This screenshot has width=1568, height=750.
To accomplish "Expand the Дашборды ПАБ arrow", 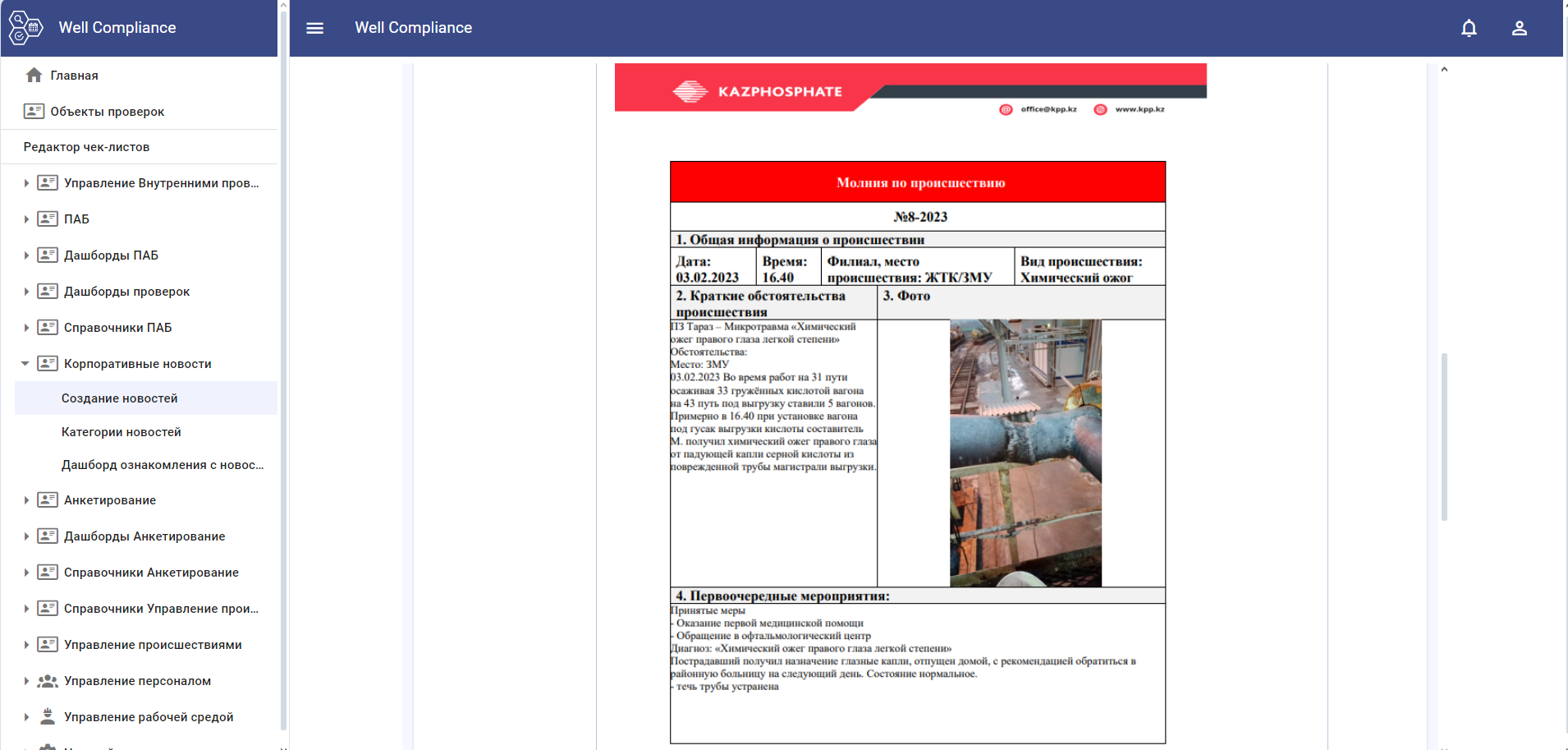I will click(x=26, y=255).
